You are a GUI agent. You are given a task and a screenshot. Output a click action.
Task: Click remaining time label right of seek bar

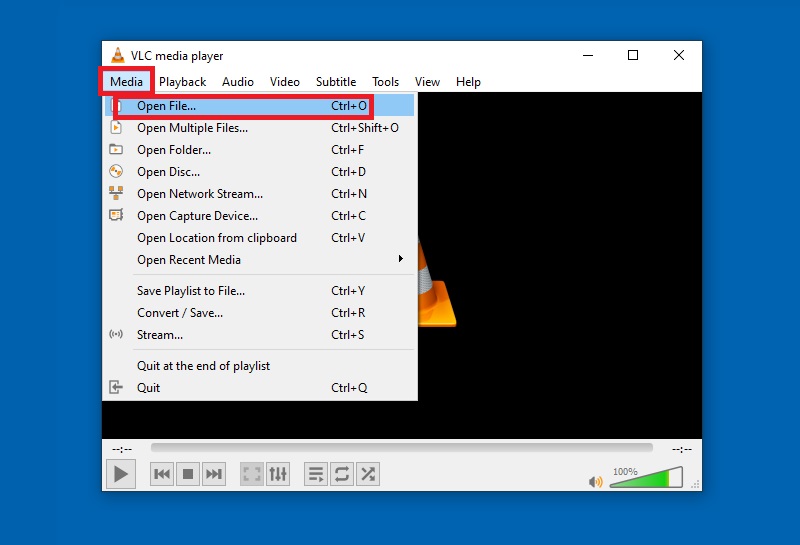coord(682,449)
